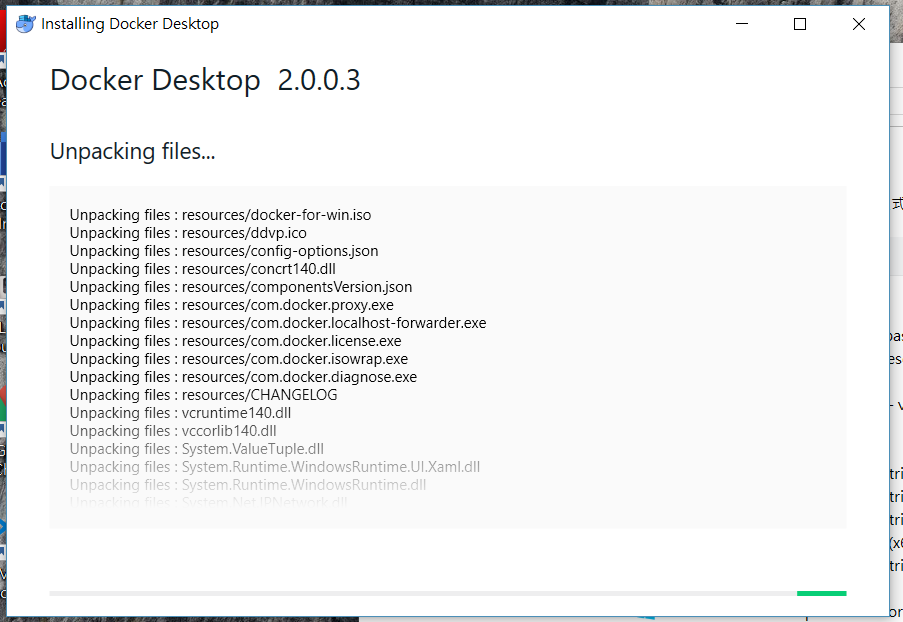Select log line vcruntime140.dll
The image size is (903, 622).
click(180, 413)
